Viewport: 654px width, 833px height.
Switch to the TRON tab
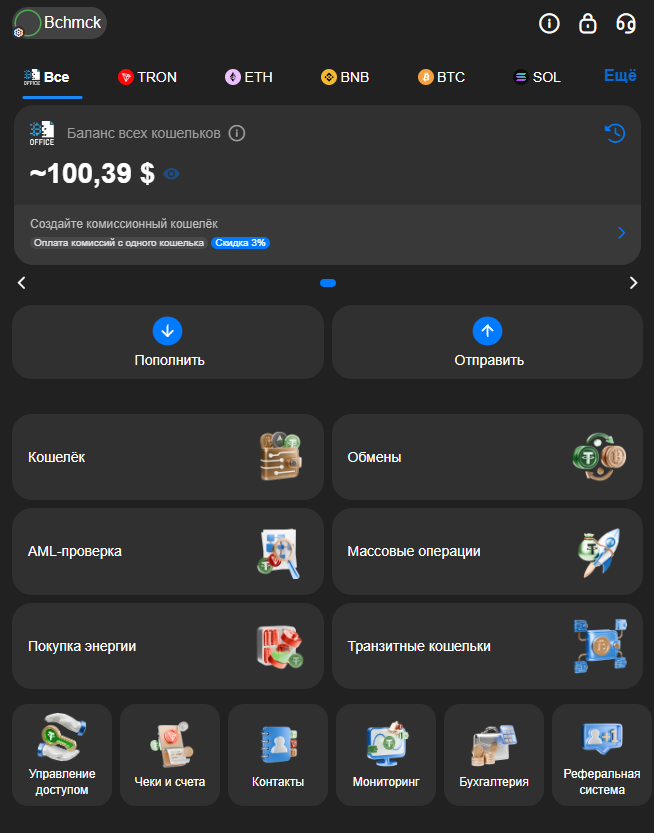pyautogui.click(x=147, y=77)
